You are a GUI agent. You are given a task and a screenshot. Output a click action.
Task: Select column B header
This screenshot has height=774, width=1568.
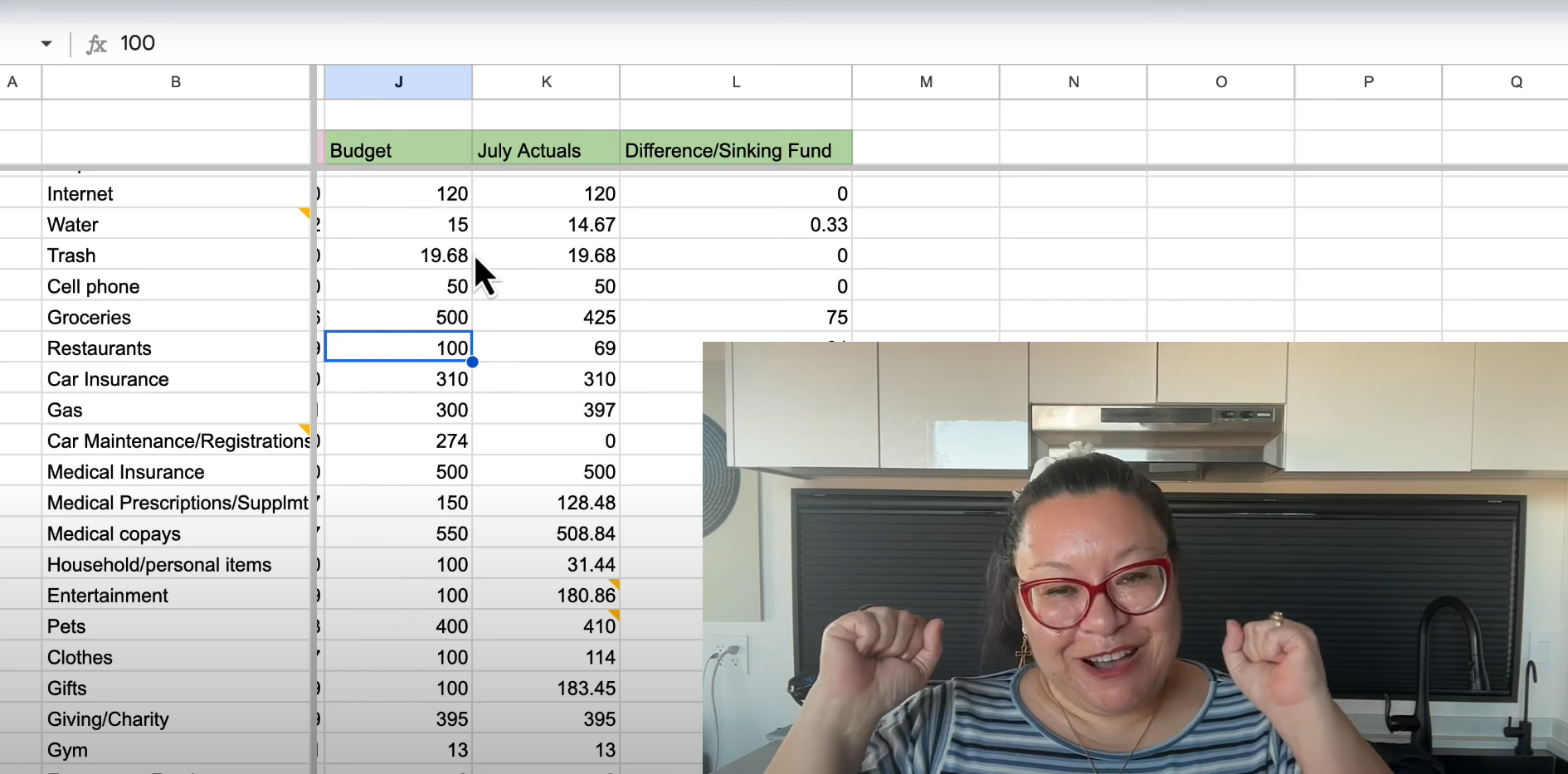point(176,81)
